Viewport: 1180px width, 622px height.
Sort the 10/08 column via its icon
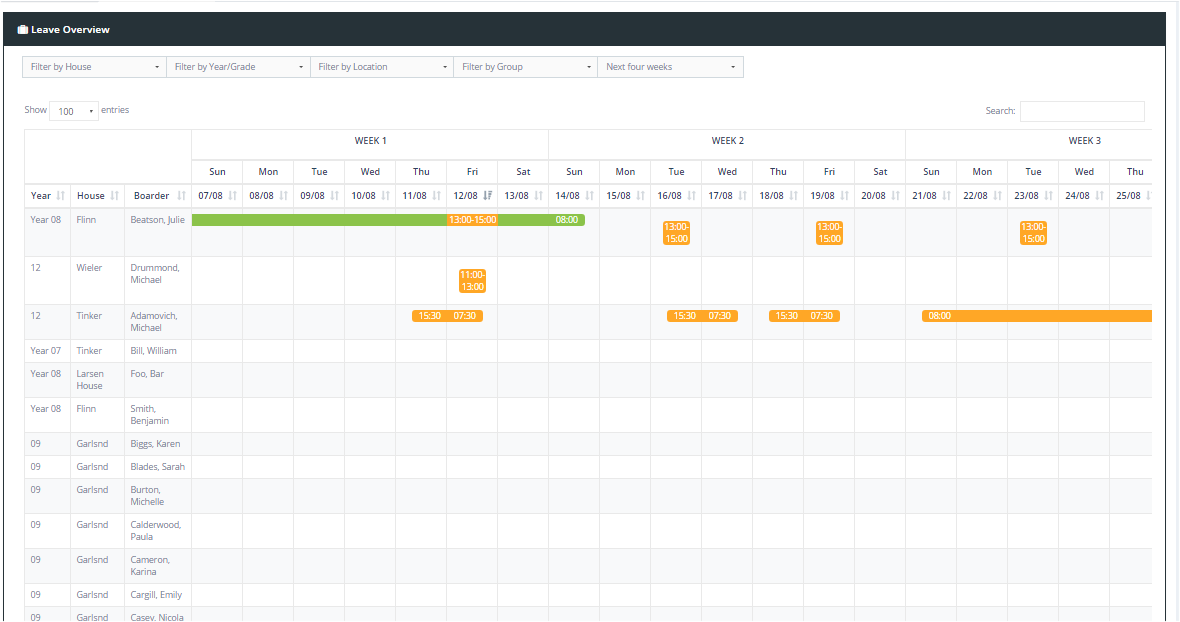[385, 196]
